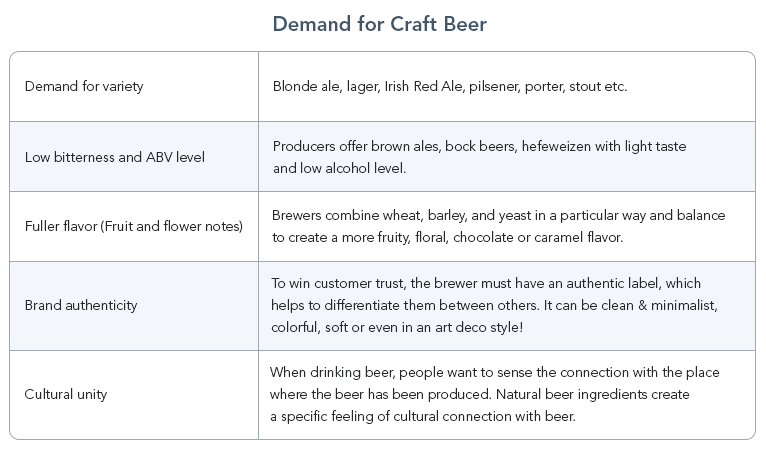766x460 pixels.
Task: Click the line beginning 'To win customer trust'
Action: tap(486, 283)
